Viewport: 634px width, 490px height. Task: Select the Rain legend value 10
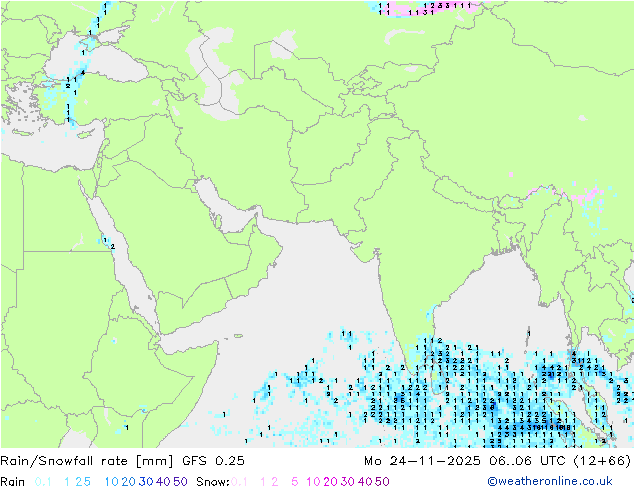pyautogui.click(x=112, y=482)
